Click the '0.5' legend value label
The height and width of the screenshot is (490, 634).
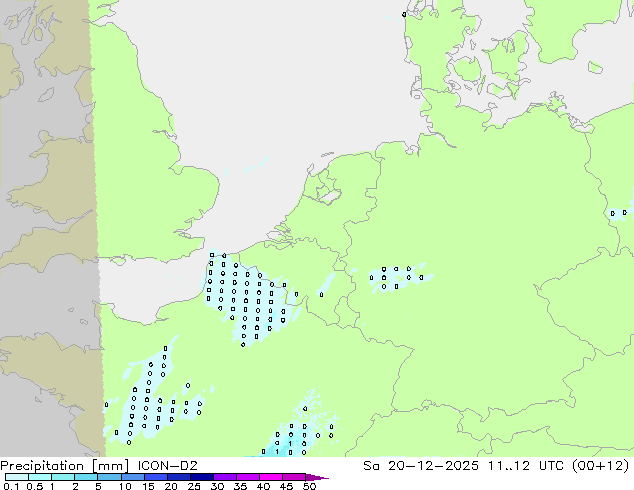(34, 486)
